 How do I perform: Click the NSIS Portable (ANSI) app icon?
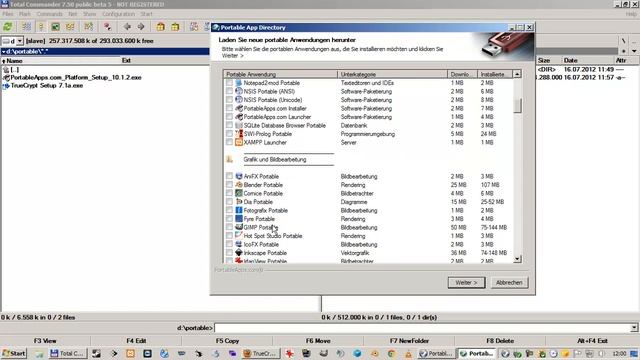[239, 91]
